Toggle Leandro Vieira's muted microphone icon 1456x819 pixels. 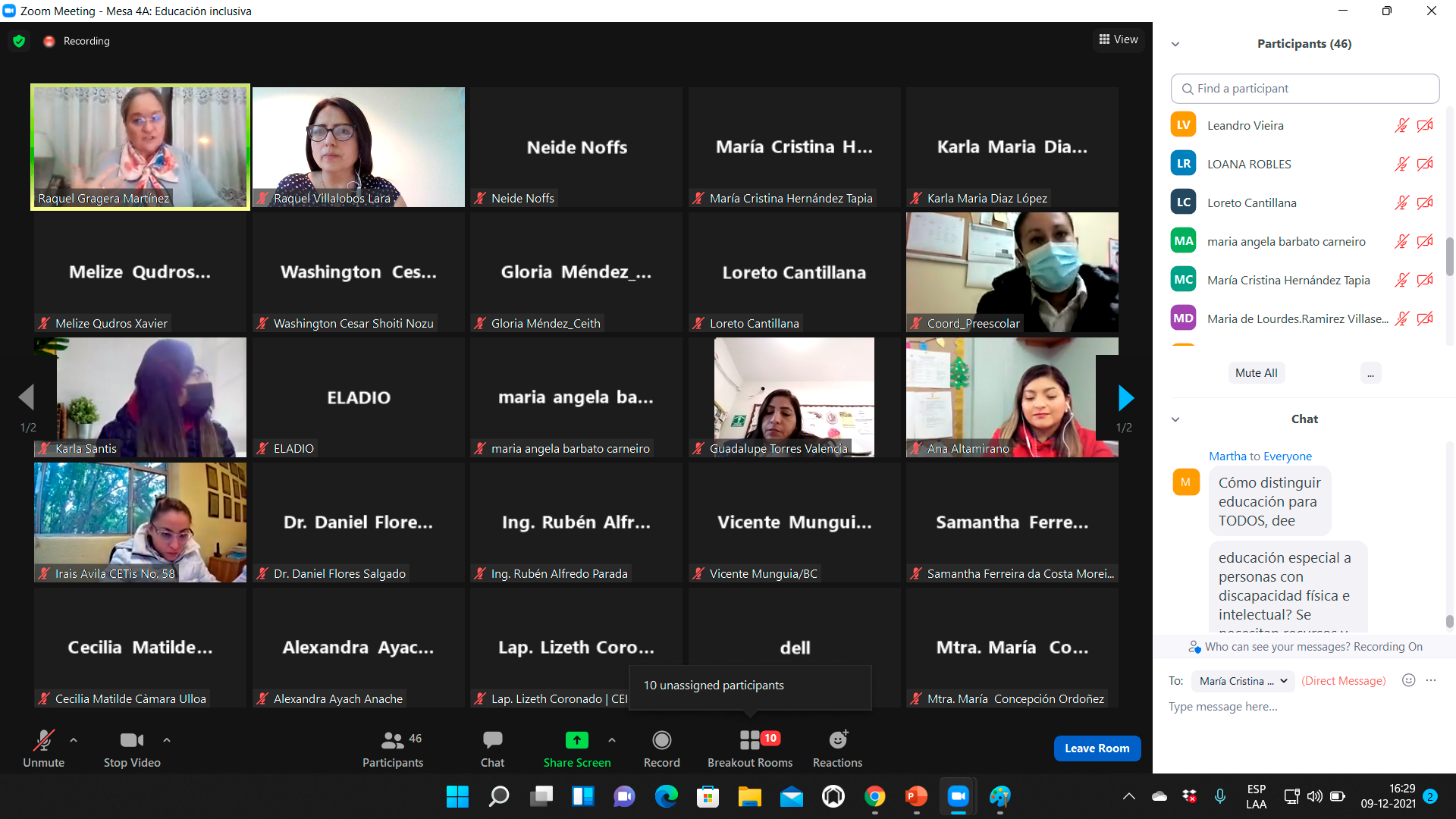(x=1401, y=125)
